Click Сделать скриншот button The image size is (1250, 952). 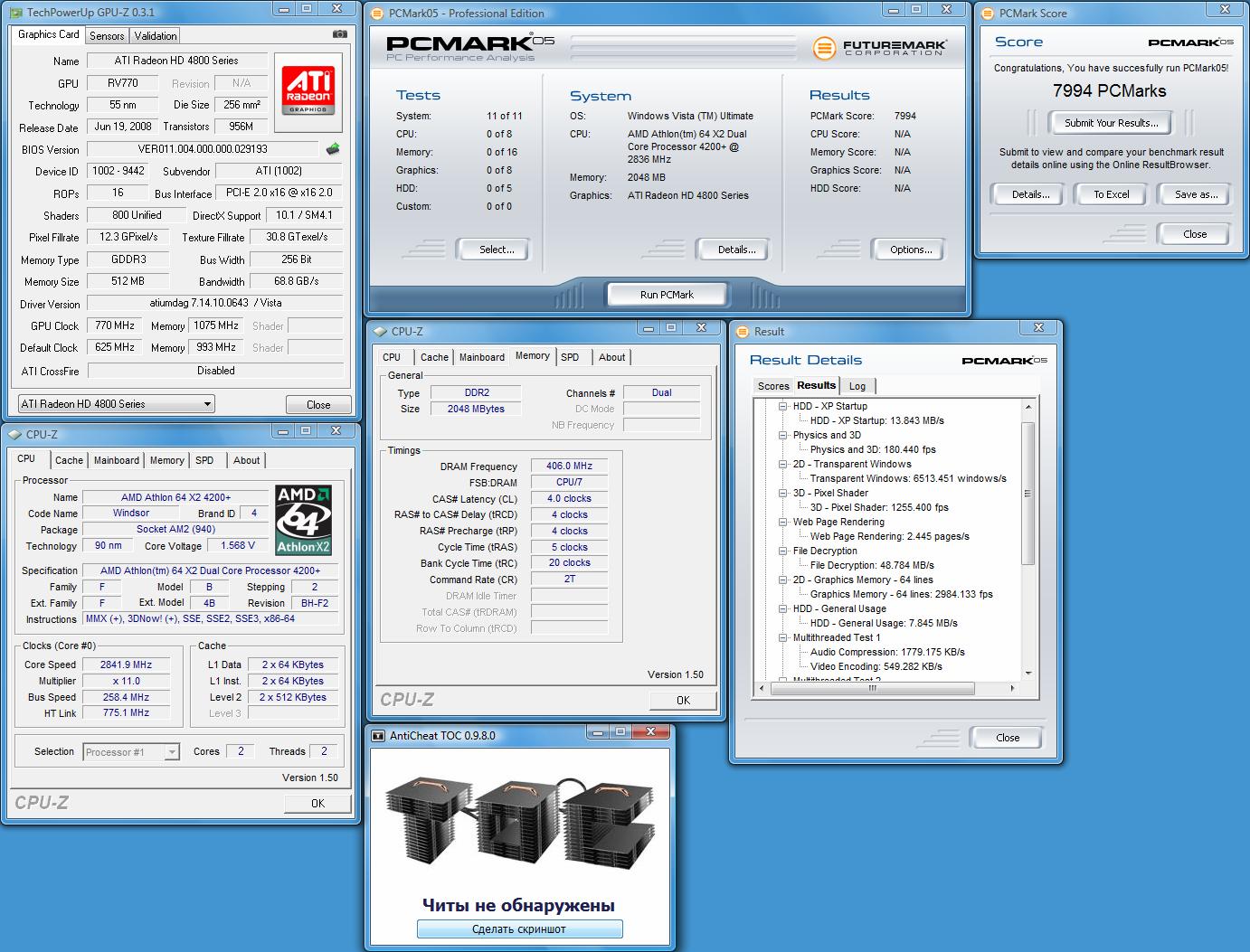tap(520, 928)
